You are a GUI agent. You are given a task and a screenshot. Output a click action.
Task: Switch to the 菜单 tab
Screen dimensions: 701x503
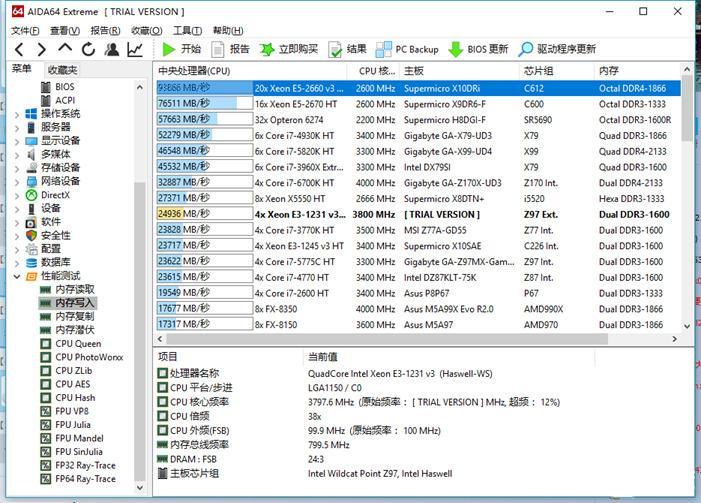(21, 68)
